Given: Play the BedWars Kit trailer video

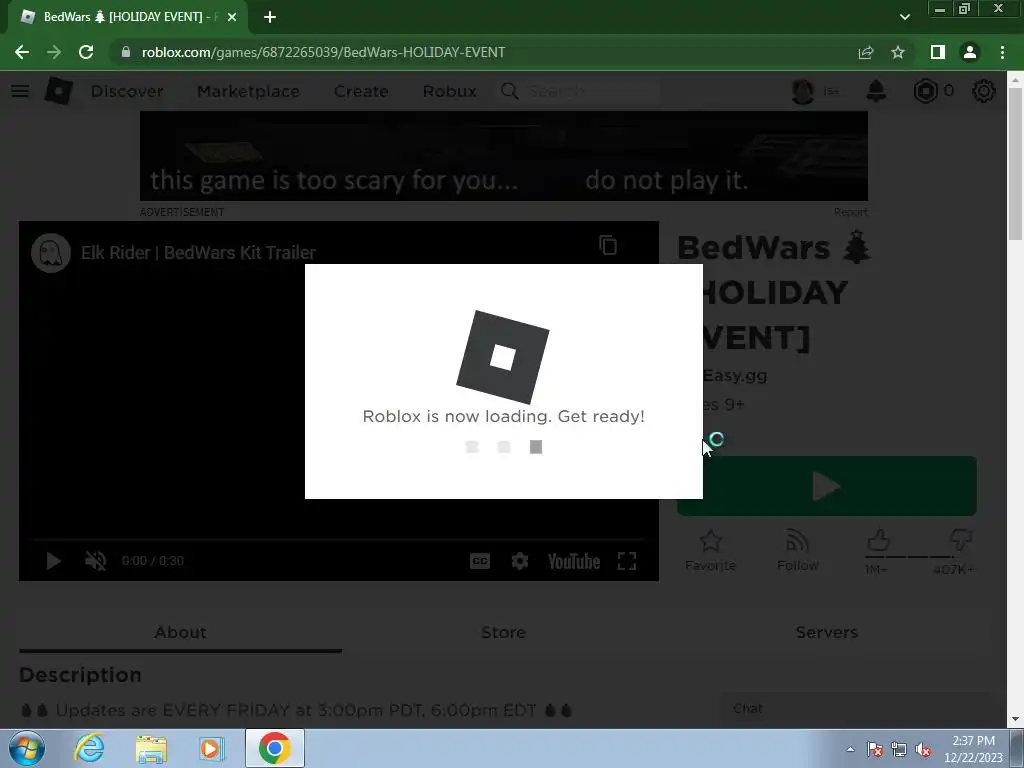Looking at the screenshot, I should (54, 561).
